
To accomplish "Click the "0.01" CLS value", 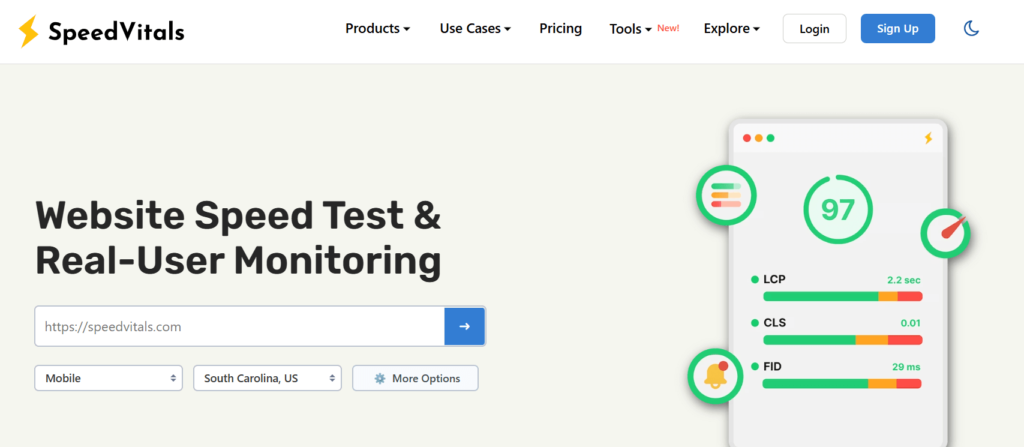I will (x=910, y=323).
